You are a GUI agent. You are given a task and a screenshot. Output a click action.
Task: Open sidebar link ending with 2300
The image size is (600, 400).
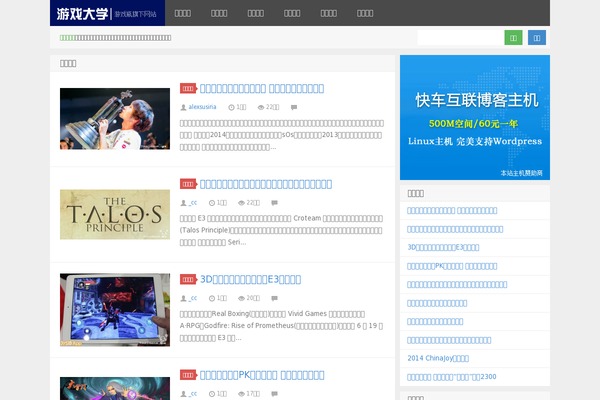pos(452,377)
